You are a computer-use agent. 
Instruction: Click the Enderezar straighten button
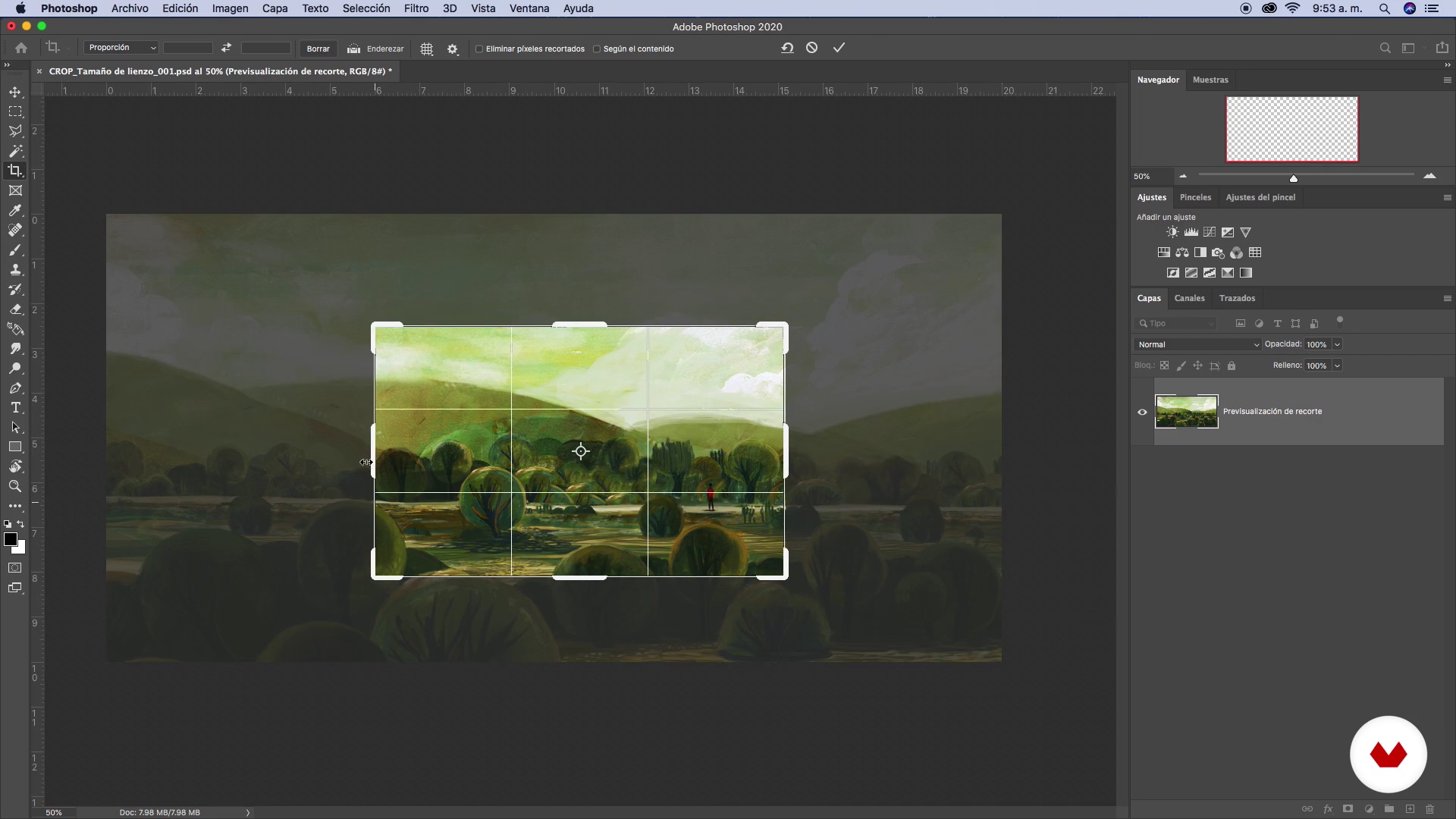(x=375, y=49)
